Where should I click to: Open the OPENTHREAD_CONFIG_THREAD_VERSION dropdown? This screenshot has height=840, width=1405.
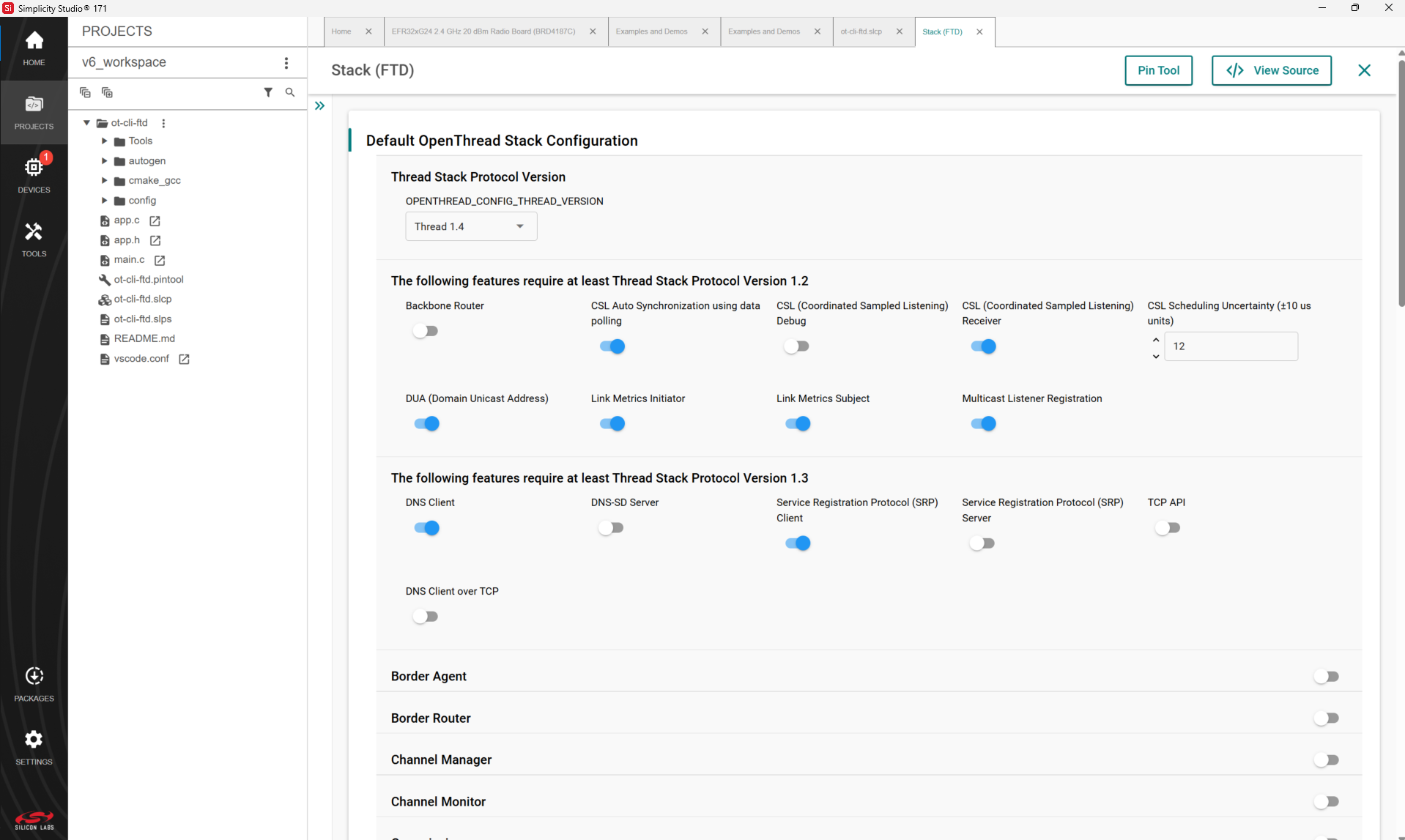(470, 226)
